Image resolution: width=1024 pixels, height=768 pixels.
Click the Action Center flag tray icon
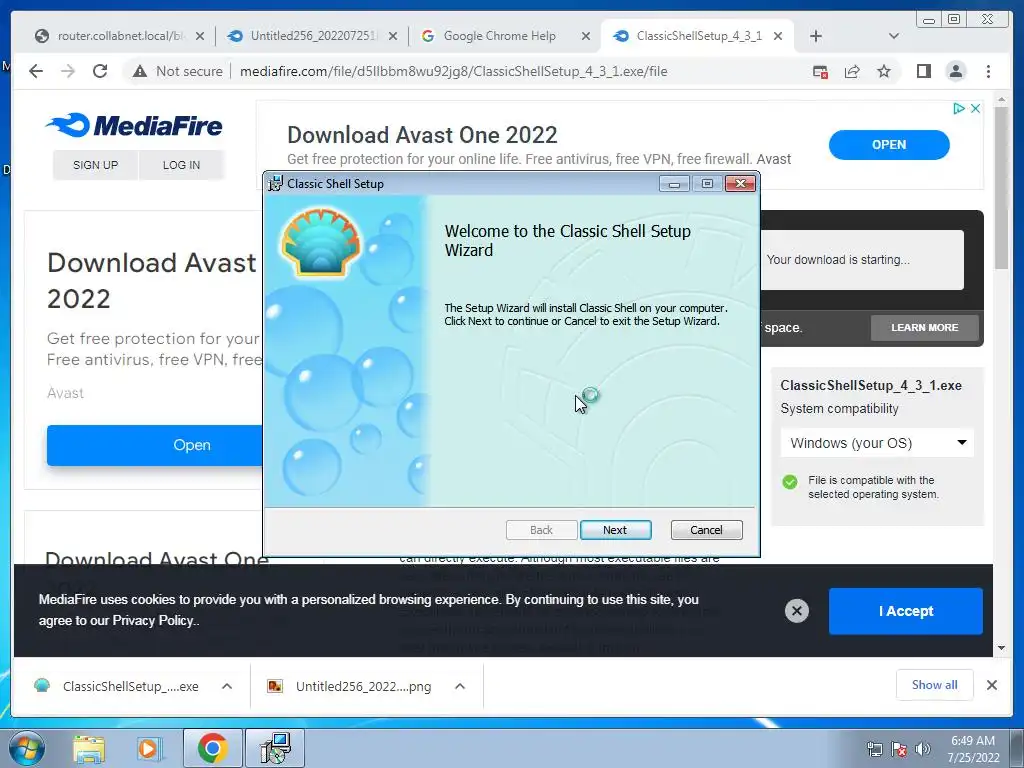[899, 750]
